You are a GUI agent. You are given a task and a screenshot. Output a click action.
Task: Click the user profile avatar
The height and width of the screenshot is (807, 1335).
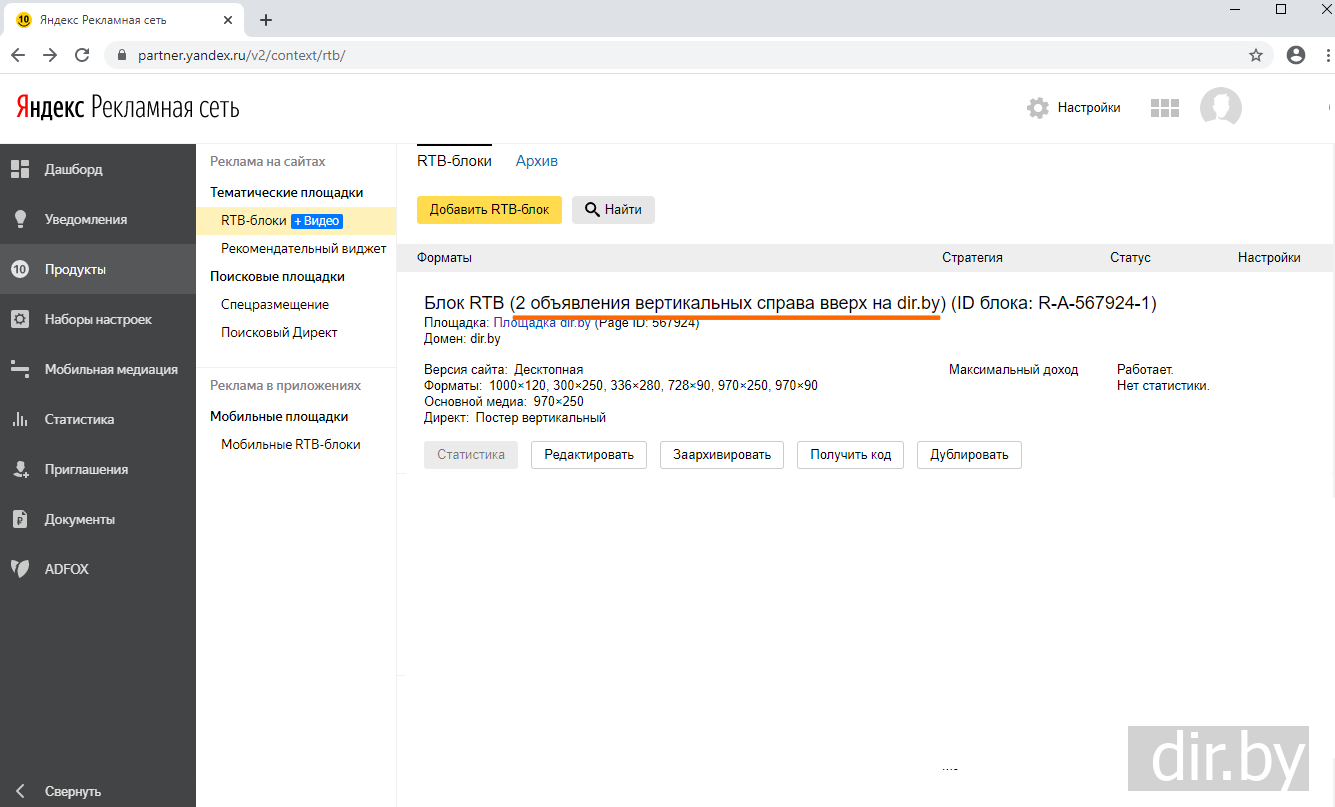[x=1220, y=108]
